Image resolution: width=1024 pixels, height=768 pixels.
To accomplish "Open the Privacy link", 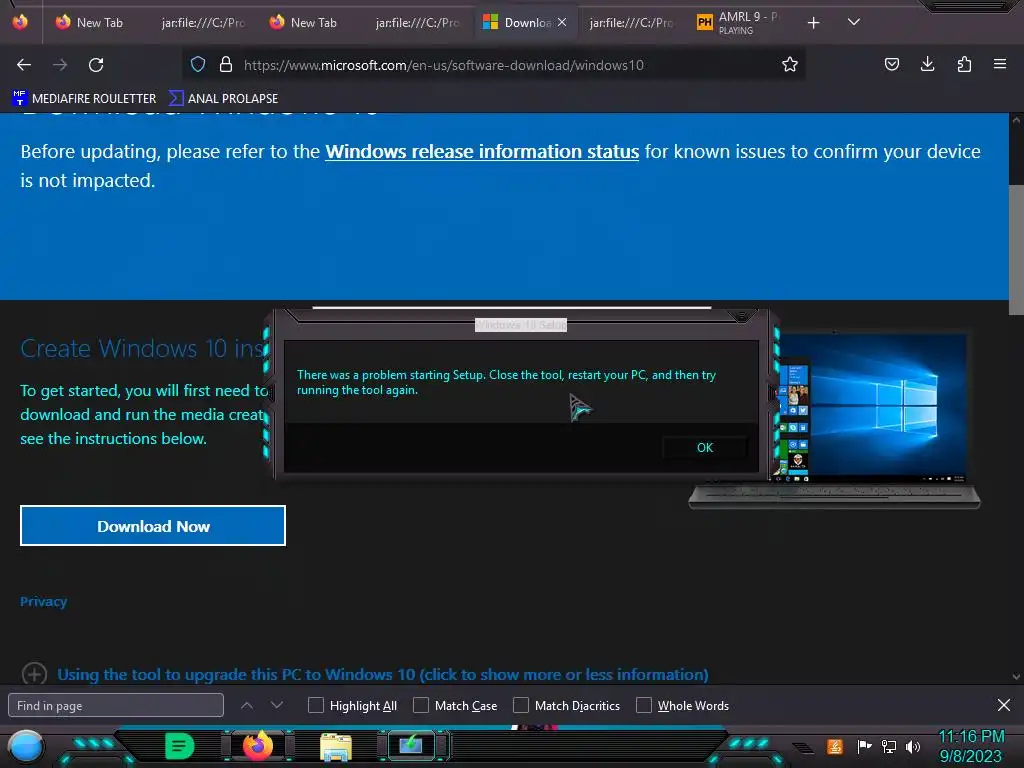I will click(x=43, y=601).
